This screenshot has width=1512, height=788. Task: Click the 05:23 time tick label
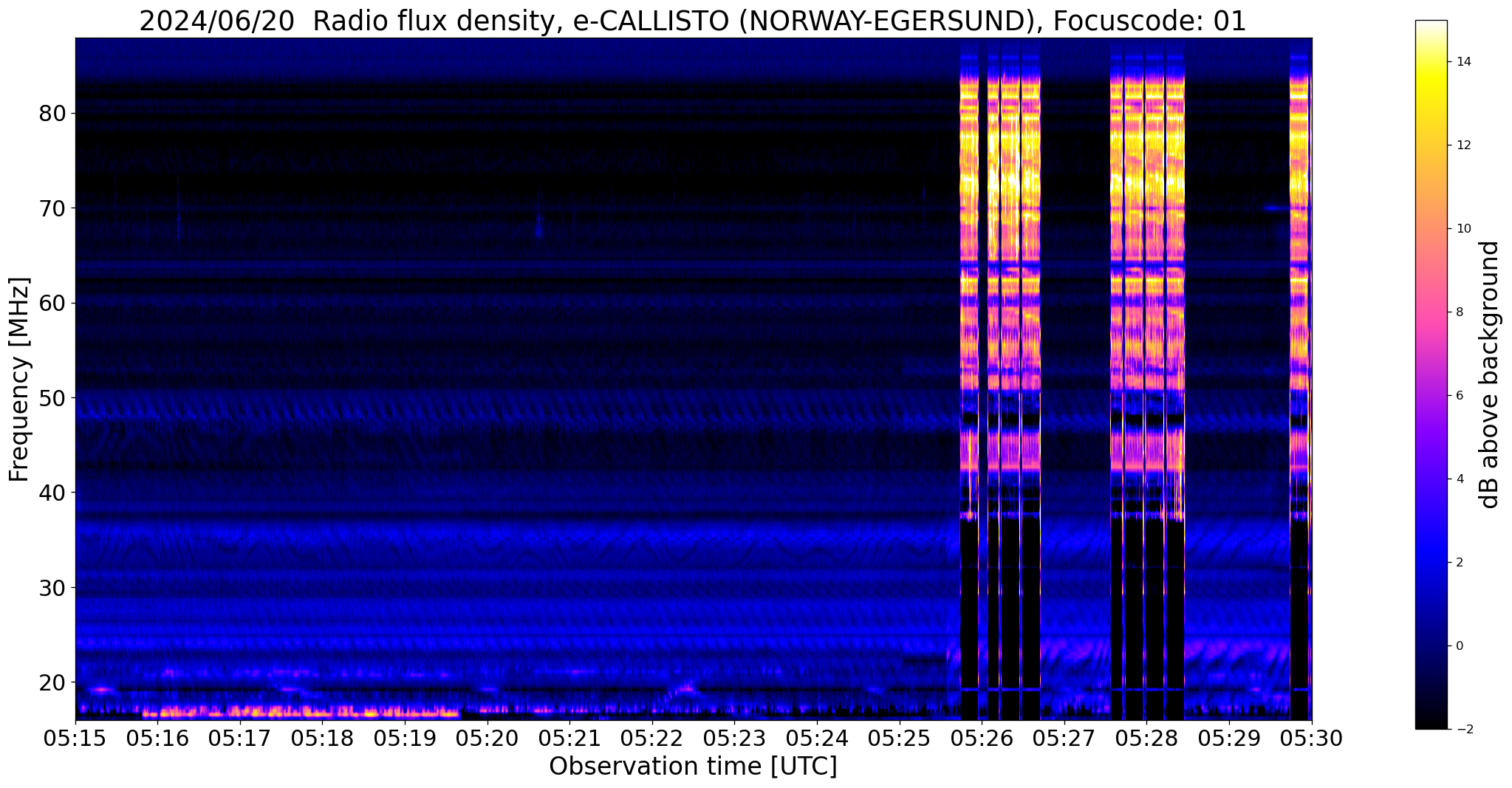pyautogui.click(x=734, y=738)
